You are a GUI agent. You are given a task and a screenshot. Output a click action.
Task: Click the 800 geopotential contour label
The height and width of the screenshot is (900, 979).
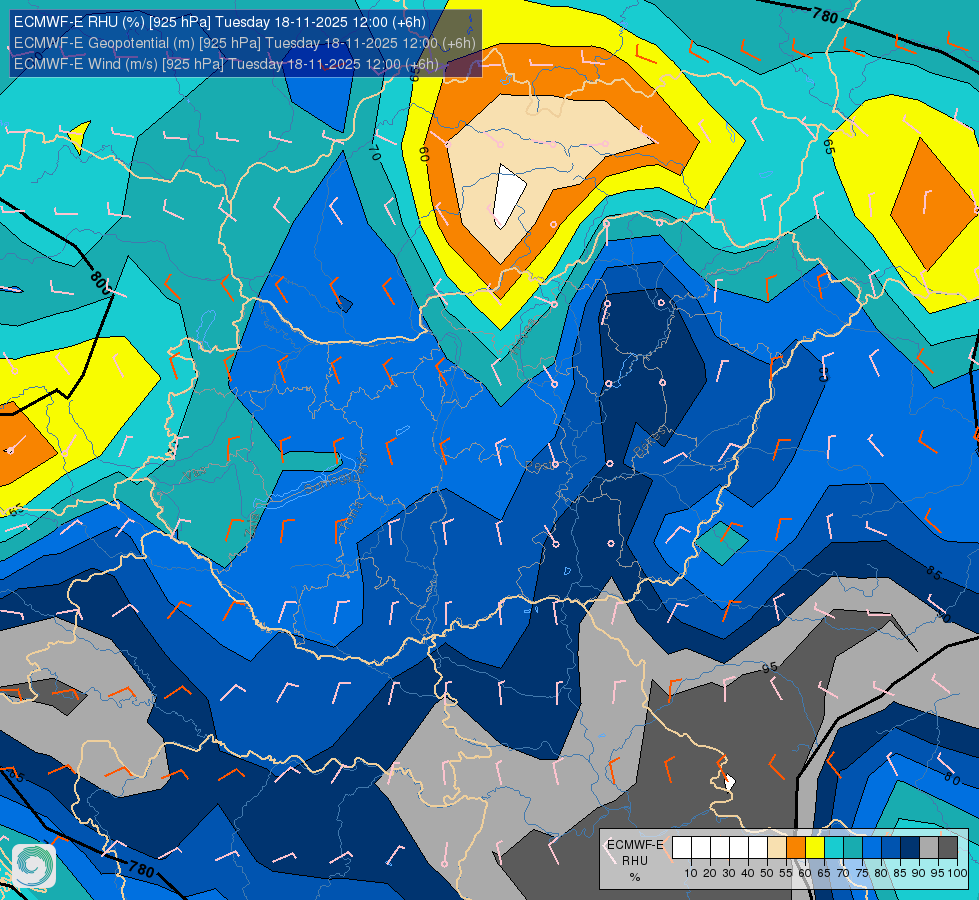(x=100, y=282)
